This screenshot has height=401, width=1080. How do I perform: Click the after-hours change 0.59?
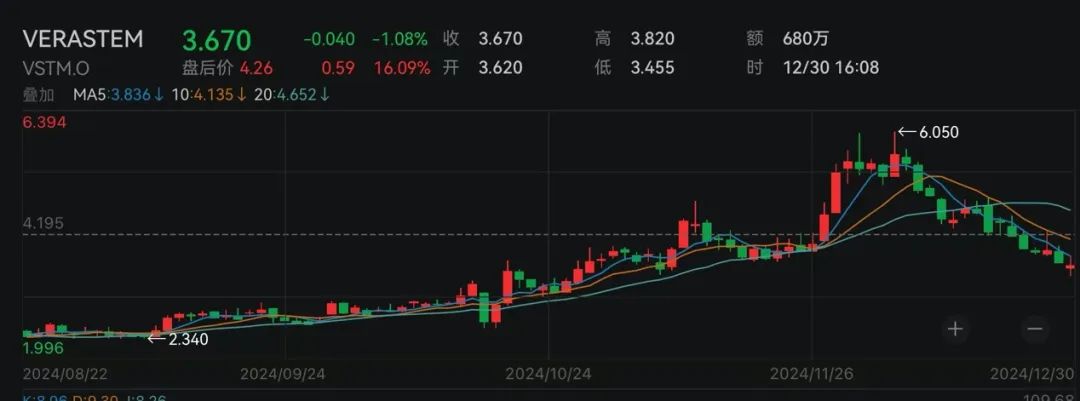click(339, 68)
